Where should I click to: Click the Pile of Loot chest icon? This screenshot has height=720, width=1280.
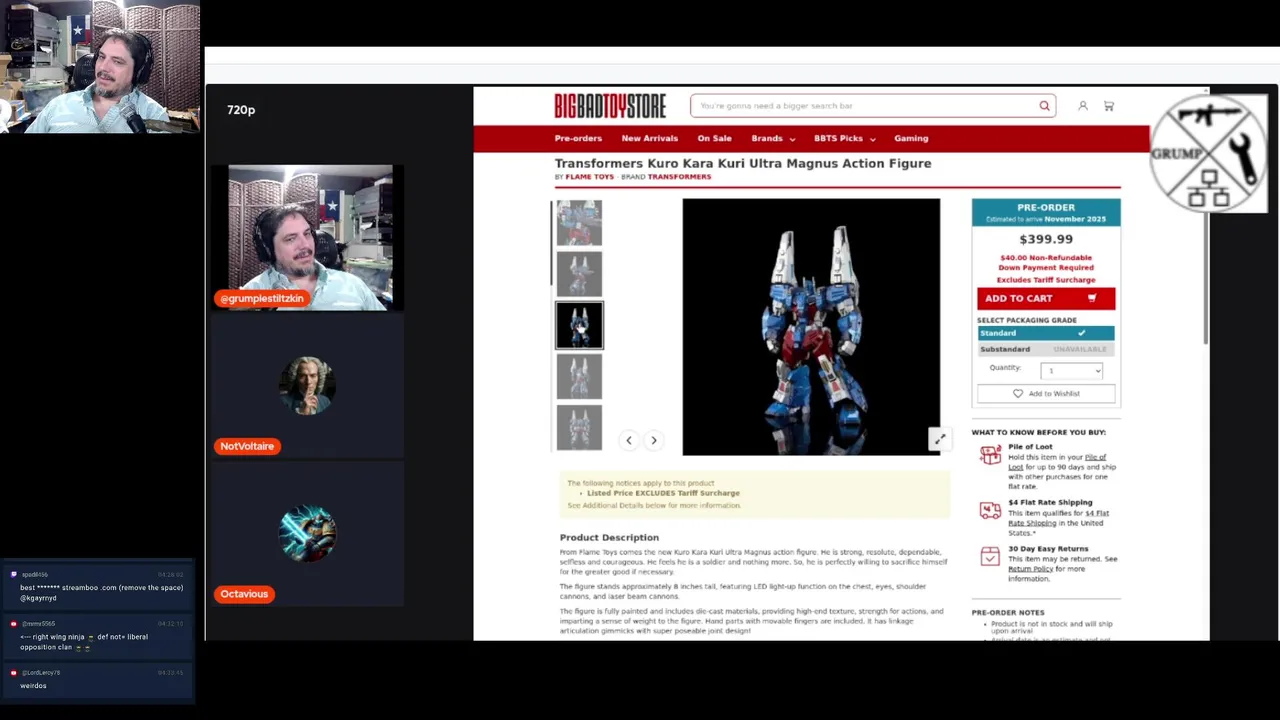coord(990,456)
